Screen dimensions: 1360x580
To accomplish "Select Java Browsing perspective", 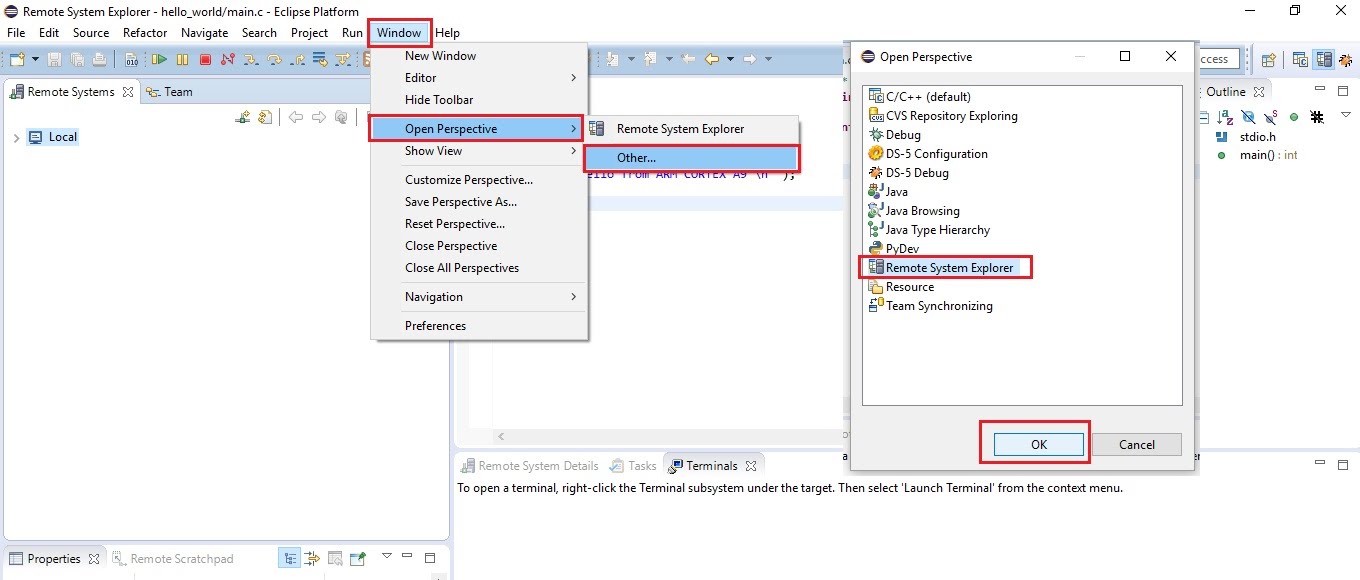I will coord(914,211).
